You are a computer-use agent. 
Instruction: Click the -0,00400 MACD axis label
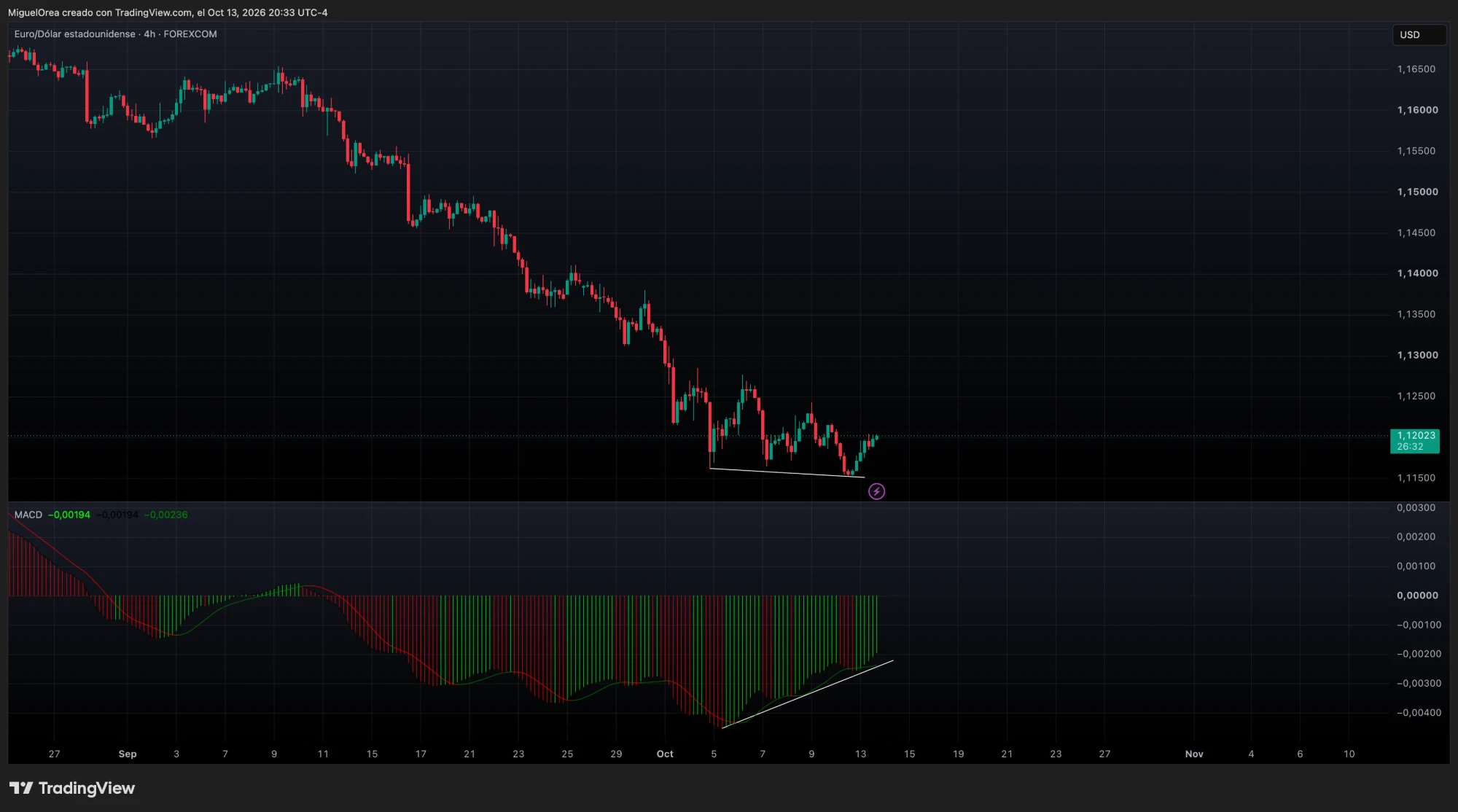pos(1419,713)
